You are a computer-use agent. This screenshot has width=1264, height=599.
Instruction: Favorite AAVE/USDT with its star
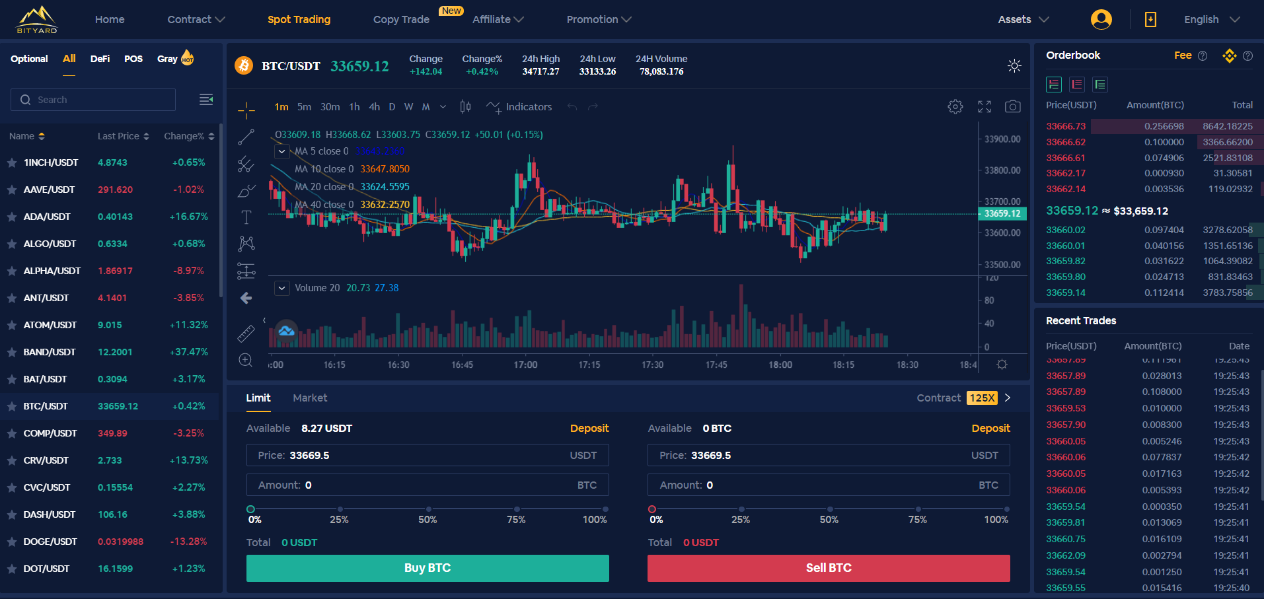click(x=12, y=189)
